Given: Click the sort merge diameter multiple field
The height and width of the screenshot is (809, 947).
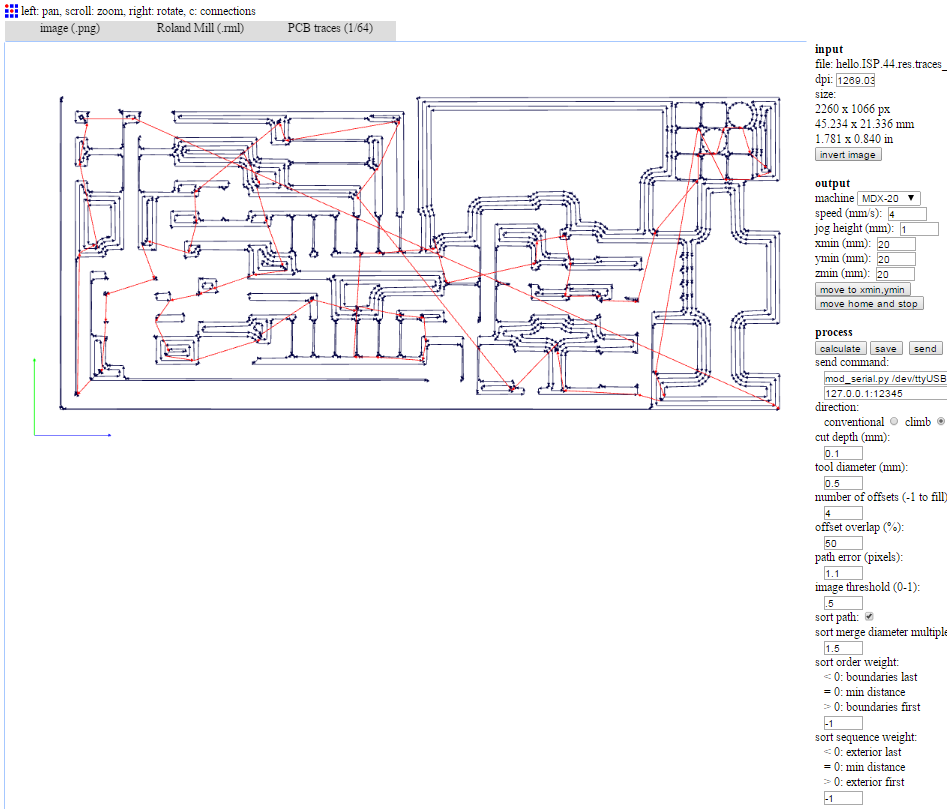Looking at the screenshot, I should (x=843, y=648).
